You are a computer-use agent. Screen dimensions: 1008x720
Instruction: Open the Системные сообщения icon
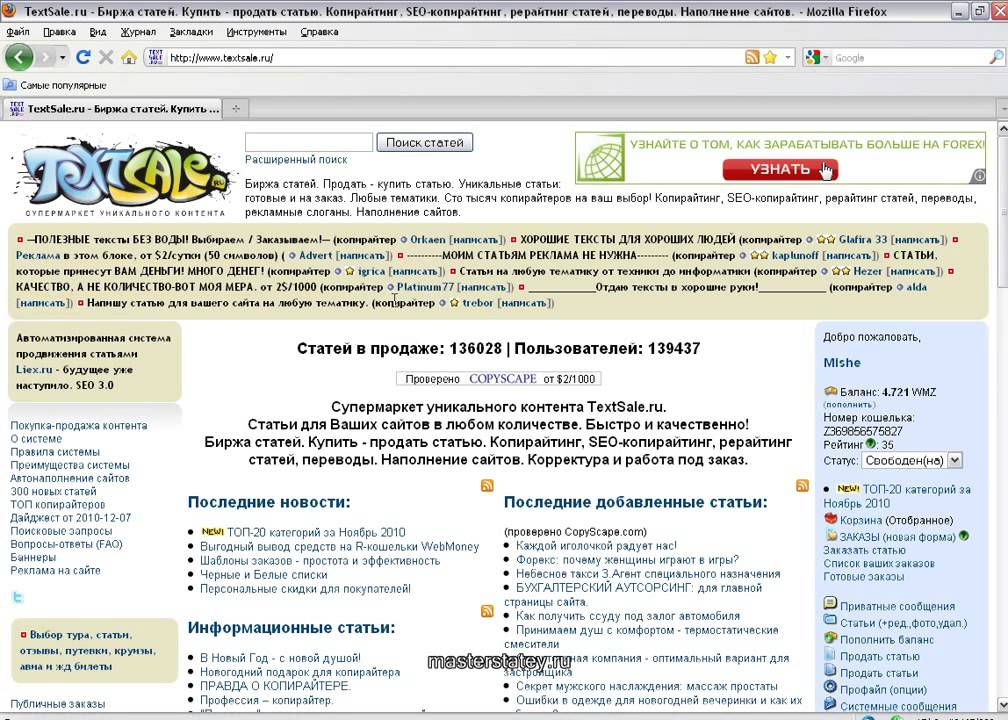coord(831,704)
